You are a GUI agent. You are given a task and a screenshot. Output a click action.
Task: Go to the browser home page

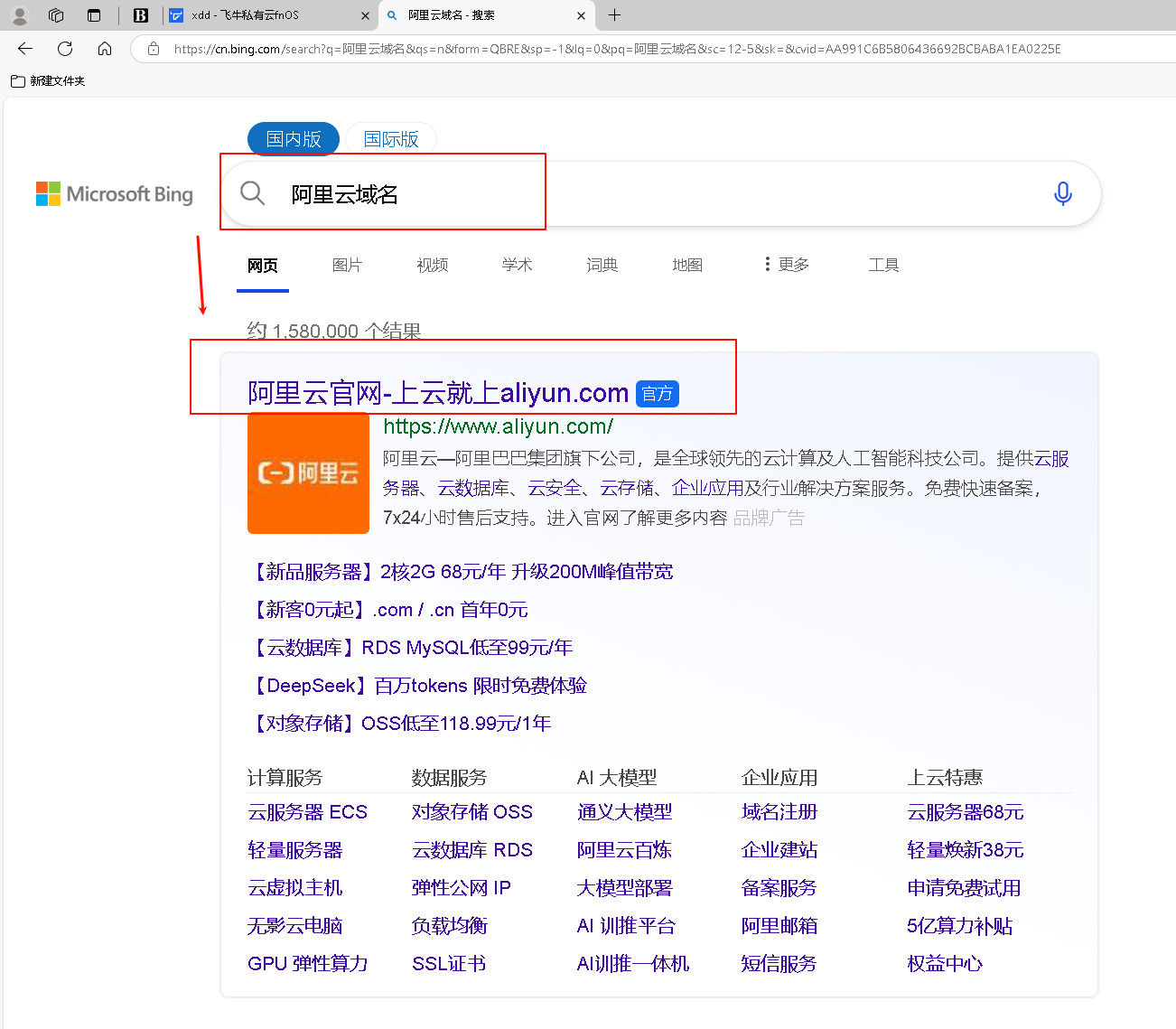(x=105, y=49)
